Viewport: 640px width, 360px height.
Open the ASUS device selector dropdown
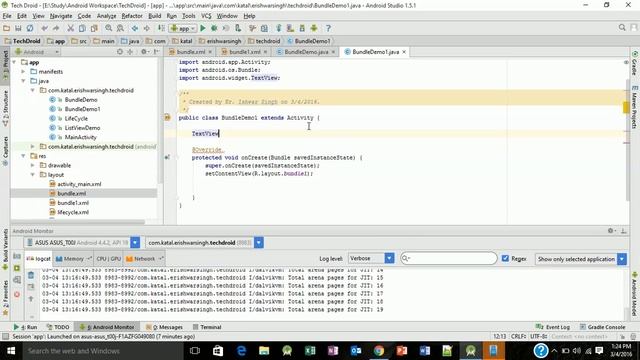point(135,242)
